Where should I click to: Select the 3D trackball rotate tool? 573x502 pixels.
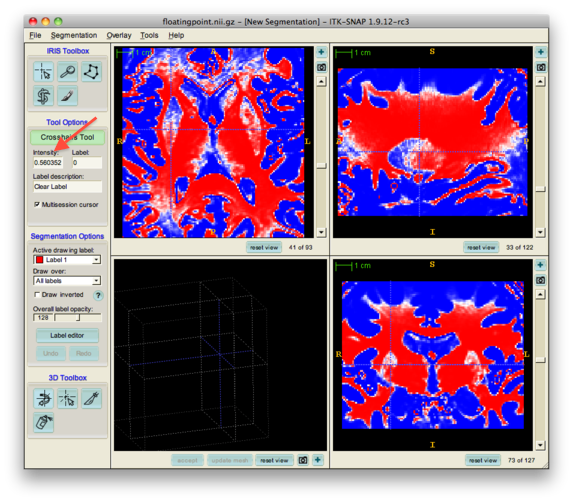coord(43,398)
